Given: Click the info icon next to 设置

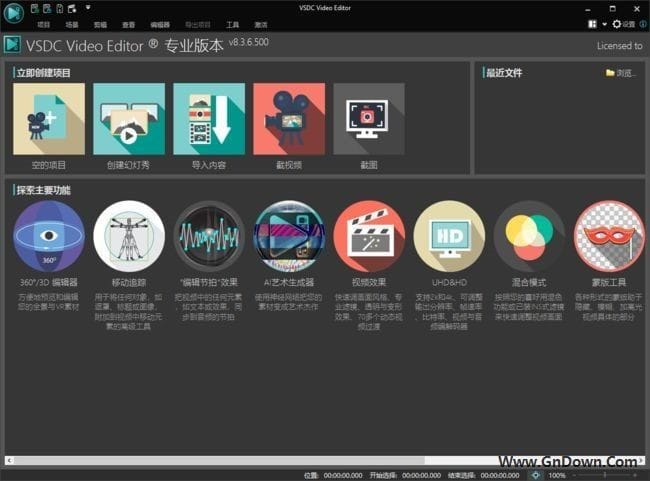Looking at the screenshot, I should pos(643,24).
